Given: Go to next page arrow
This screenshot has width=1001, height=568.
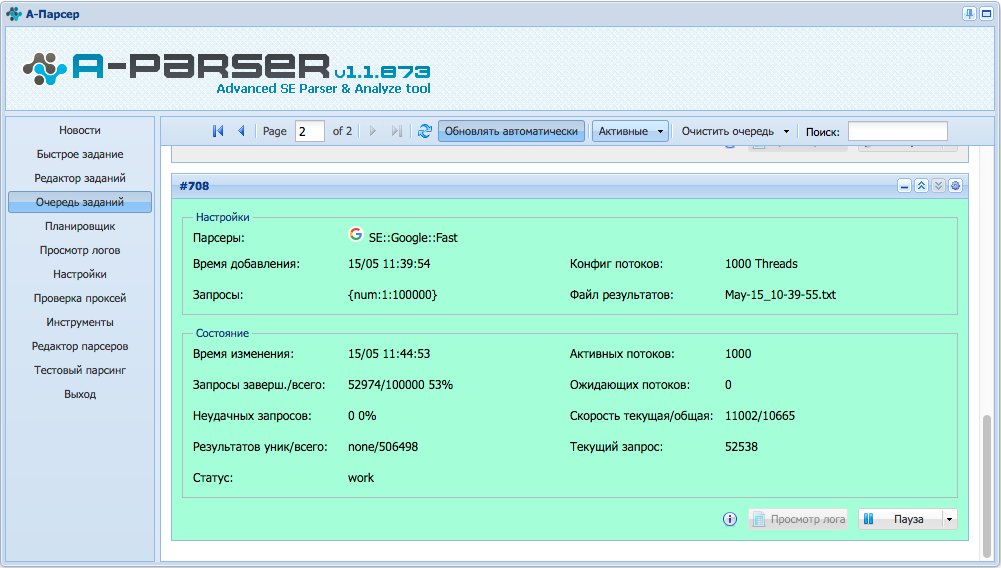Looking at the screenshot, I should pyautogui.click(x=373, y=131).
